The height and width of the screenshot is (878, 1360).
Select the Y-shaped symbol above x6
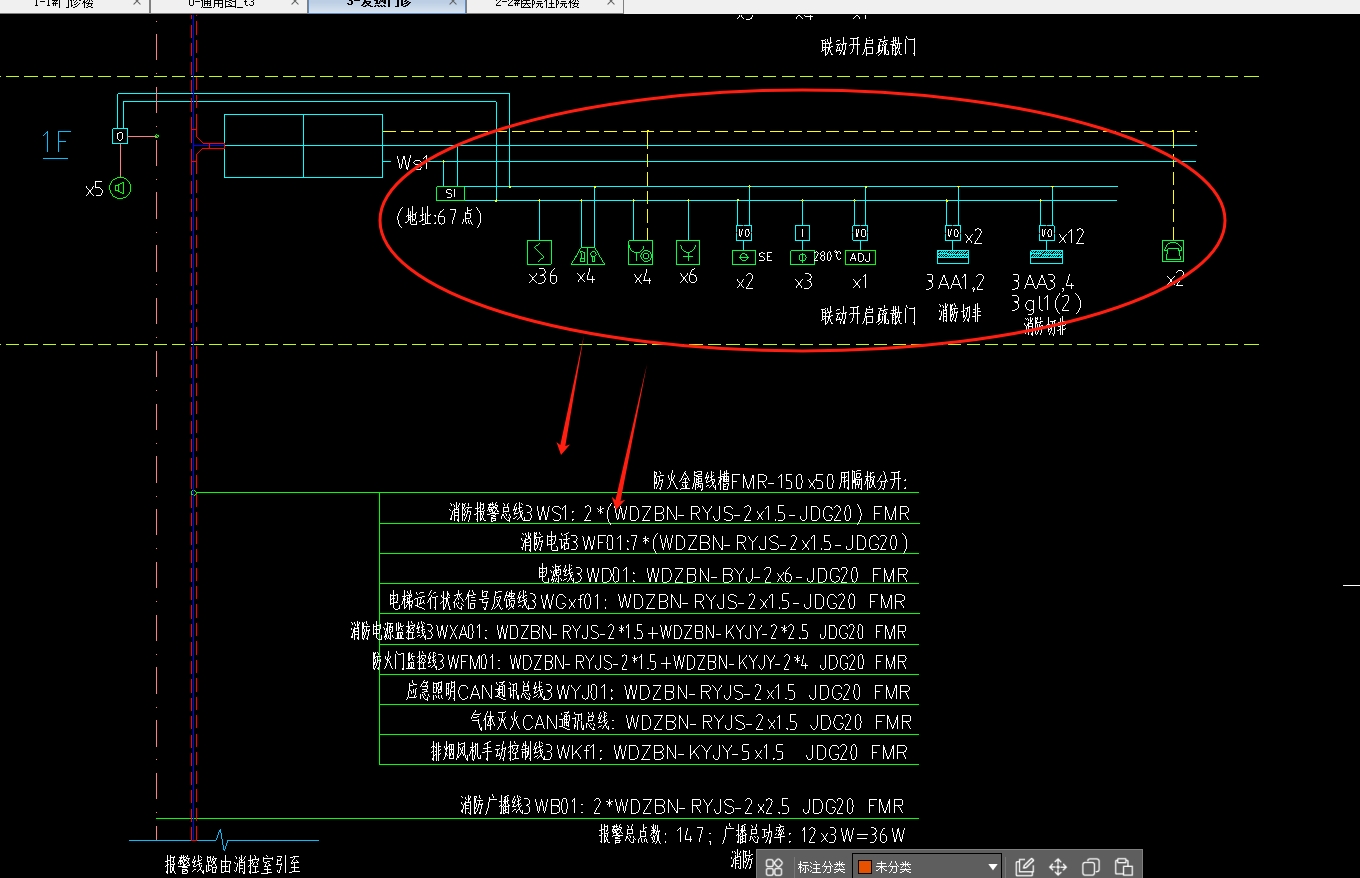click(688, 252)
